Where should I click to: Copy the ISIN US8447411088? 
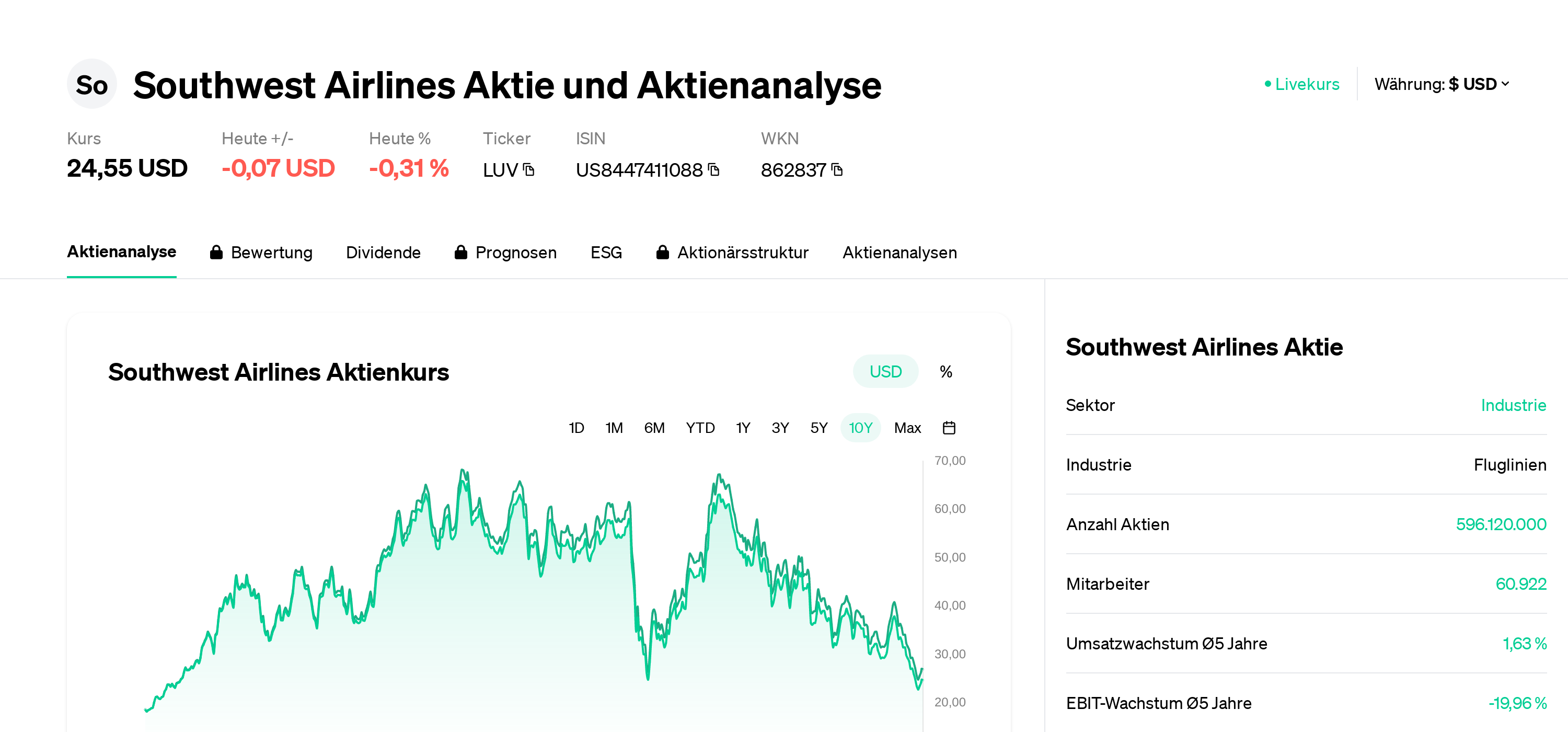click(714, 170)
